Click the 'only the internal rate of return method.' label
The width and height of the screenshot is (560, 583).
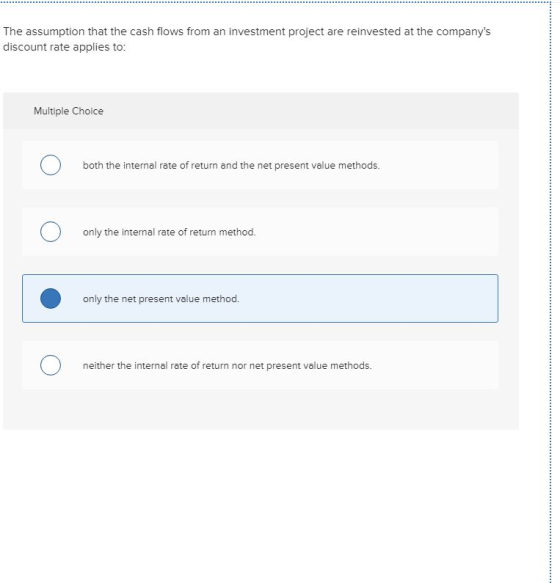(x=169, y=232)
